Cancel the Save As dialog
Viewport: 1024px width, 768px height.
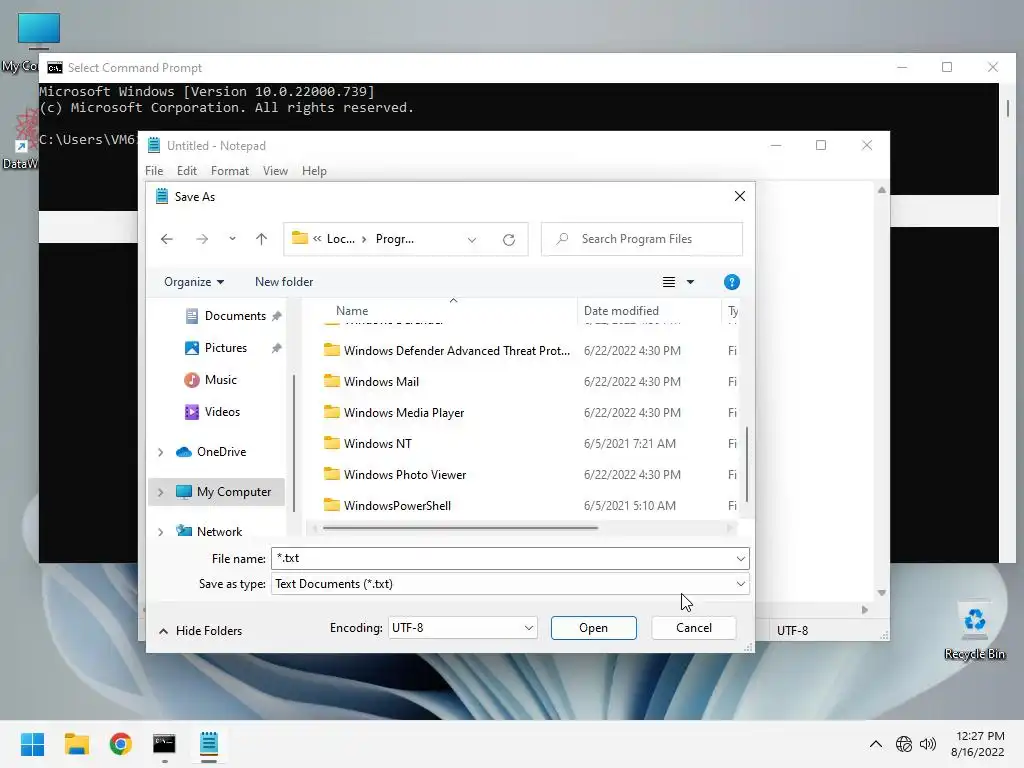coord(694,628)
